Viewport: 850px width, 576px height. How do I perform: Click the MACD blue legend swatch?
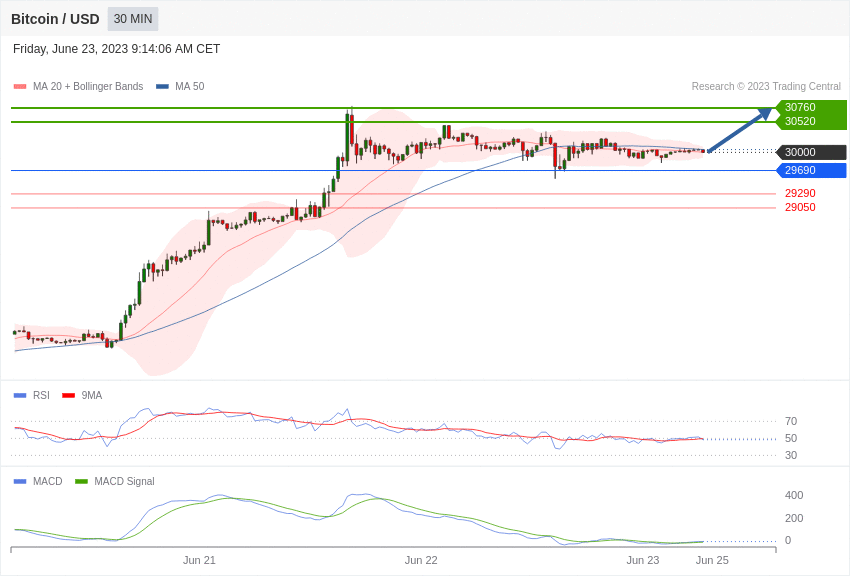coord(20,481)
